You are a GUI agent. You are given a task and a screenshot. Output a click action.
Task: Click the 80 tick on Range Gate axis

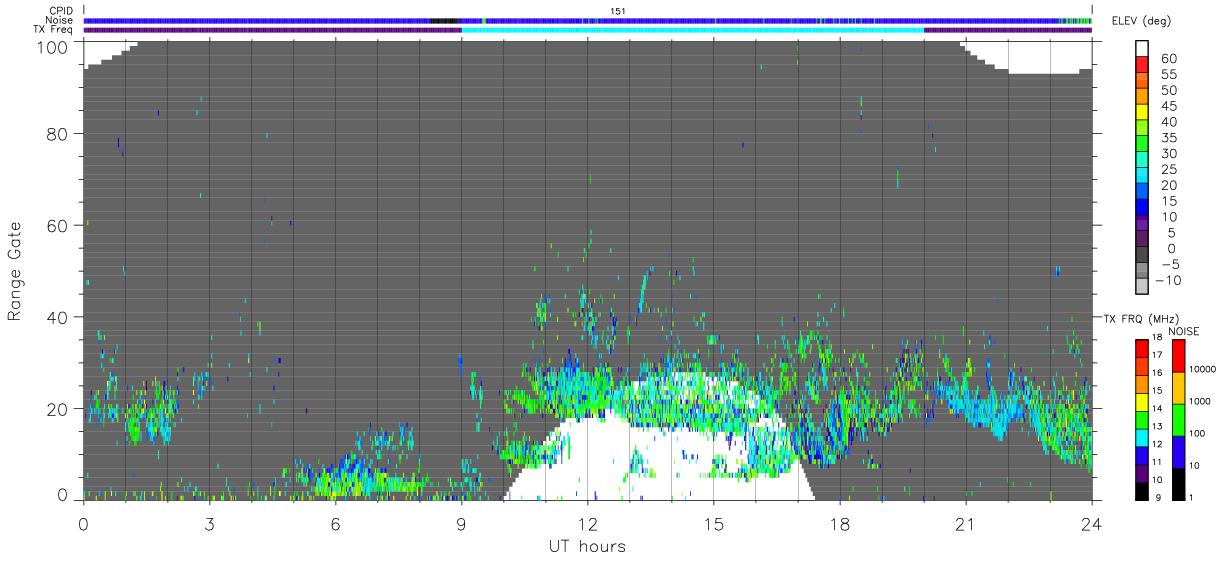click(59, 133)
